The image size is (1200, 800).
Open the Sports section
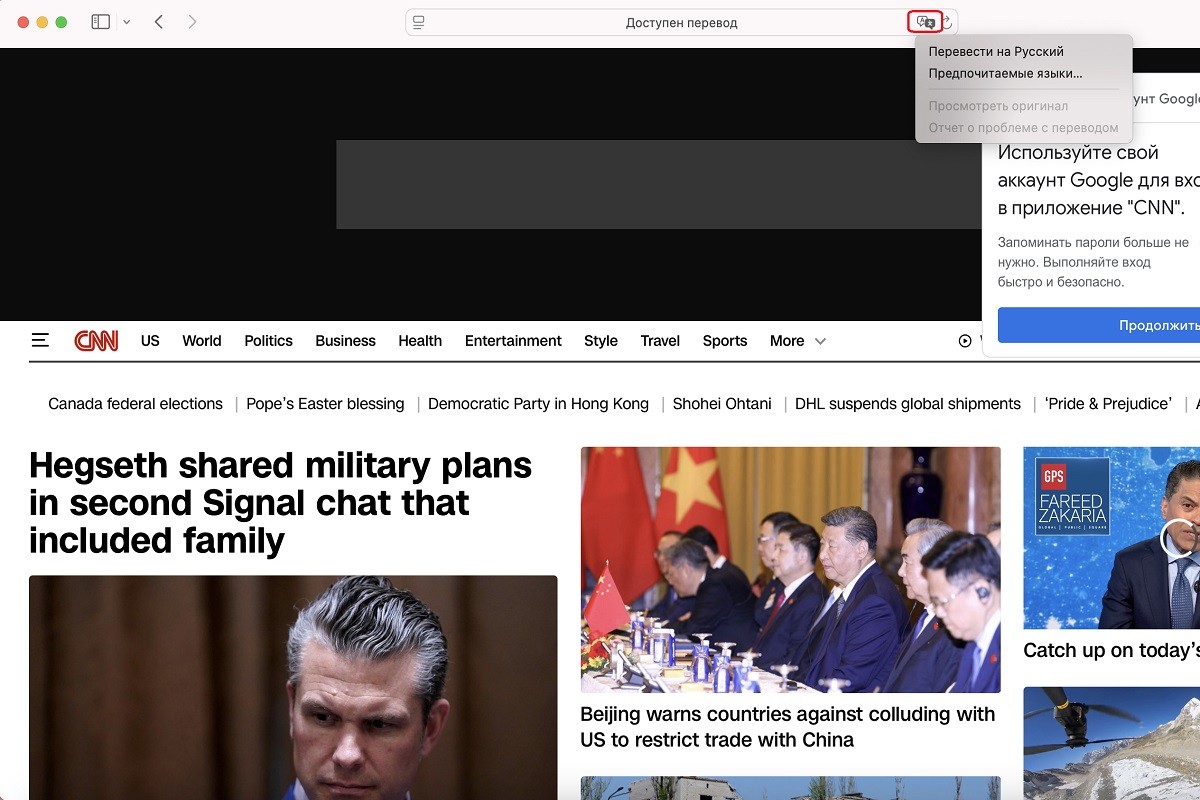(x=725, y=341)
